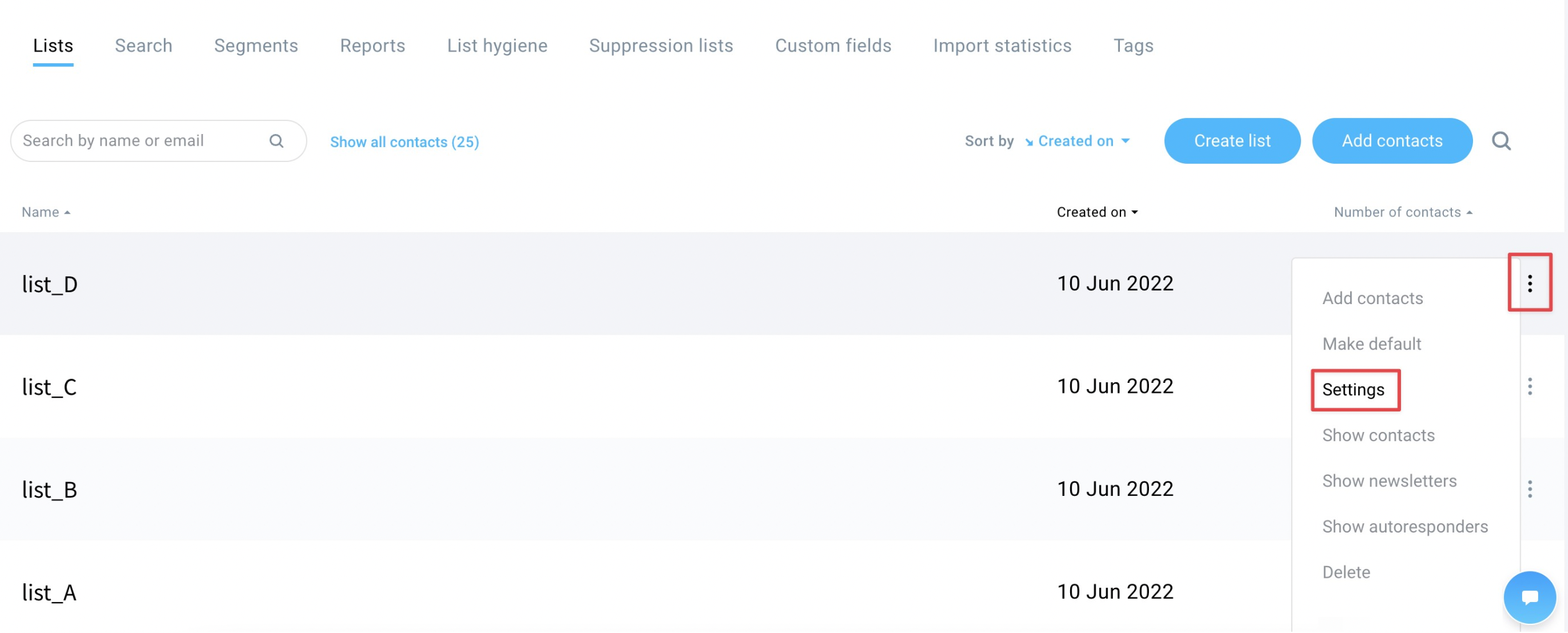The image size is (1568, 633).
Task: Open the Suppression lists tab
Action: [661, 45]
